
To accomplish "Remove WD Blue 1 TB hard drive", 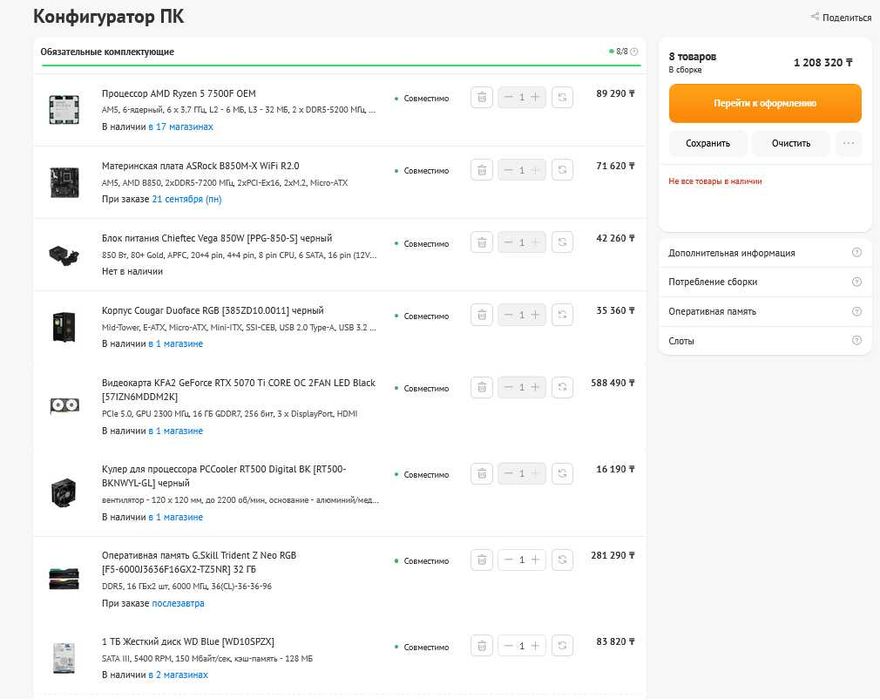I will [x=482, y=646].
